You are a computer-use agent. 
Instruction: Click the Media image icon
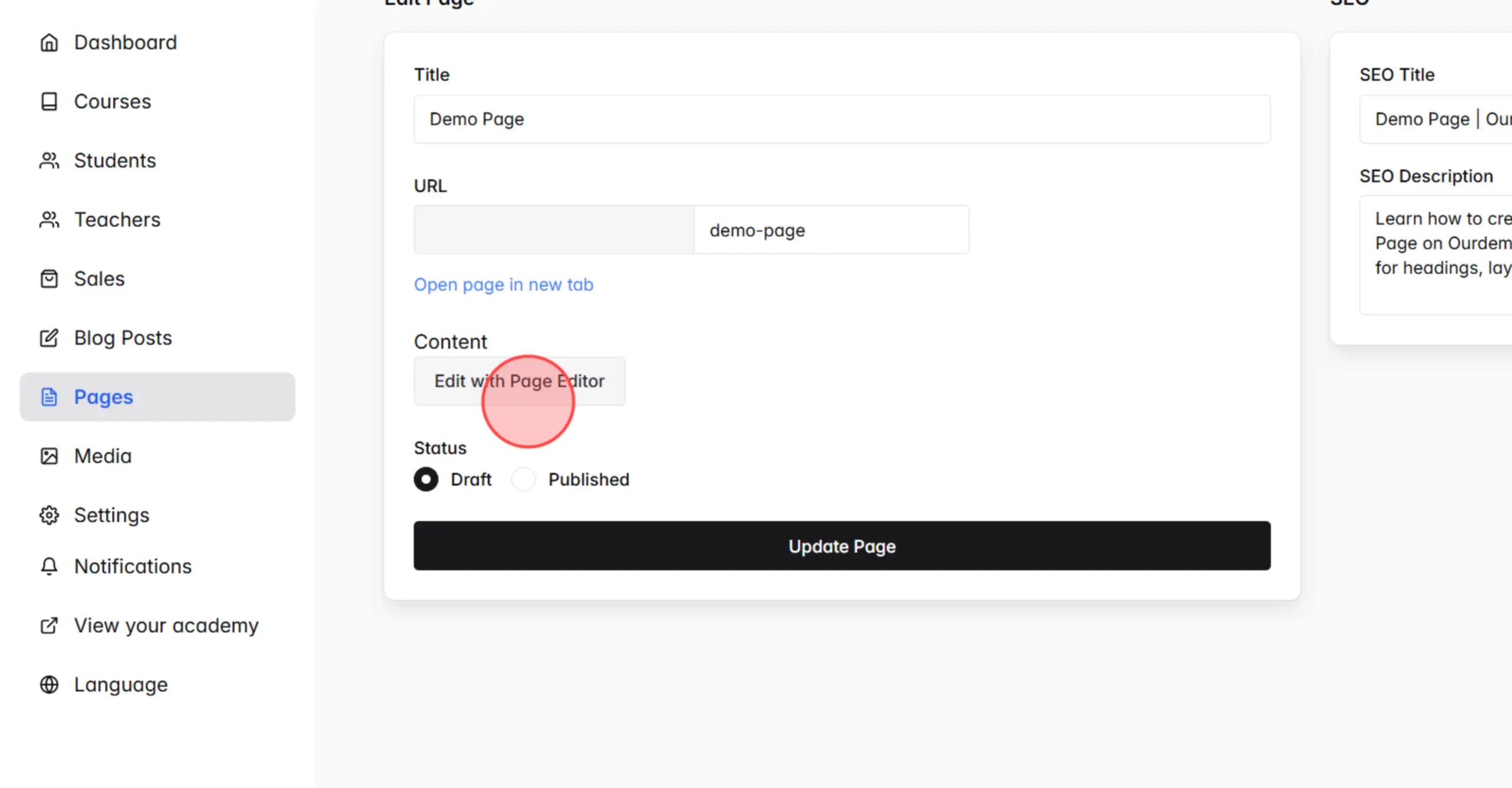point(49,456)
